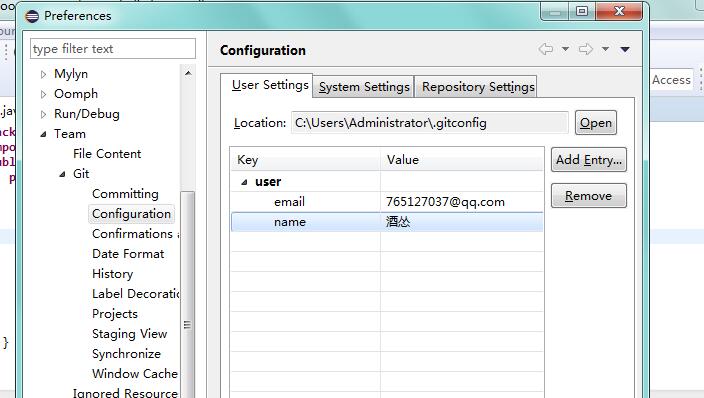Image resolution: width=704 pixels, height=398 pixels.
Task: Select Oomph in the preferences tree
Action: click(76, 93)
